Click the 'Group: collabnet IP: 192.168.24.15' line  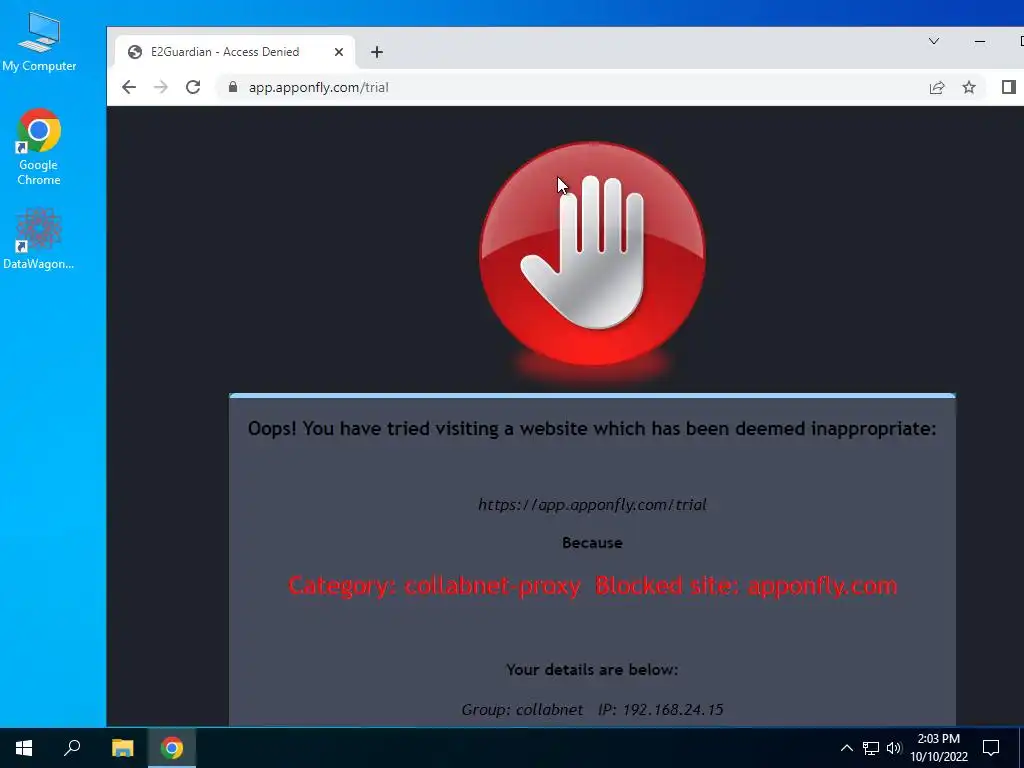[592, 710]
